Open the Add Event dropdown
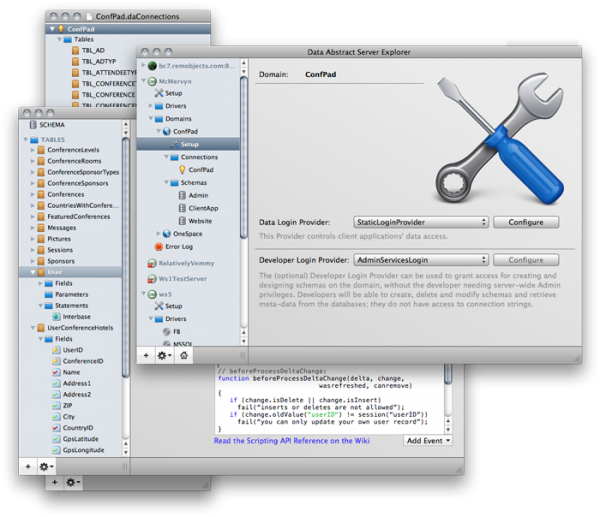Image resolution: width=600 pixels, height=517 pixels. [427, 440]
